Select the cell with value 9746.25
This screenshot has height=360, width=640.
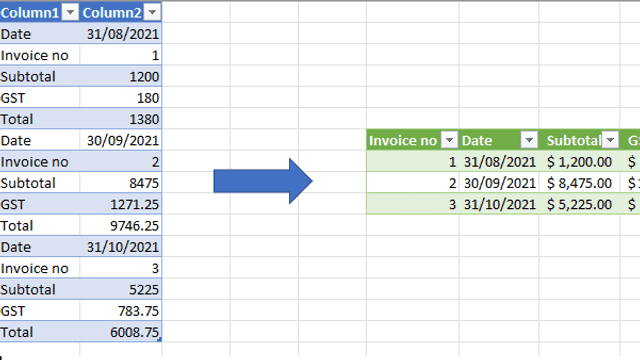tap(121, 225)
